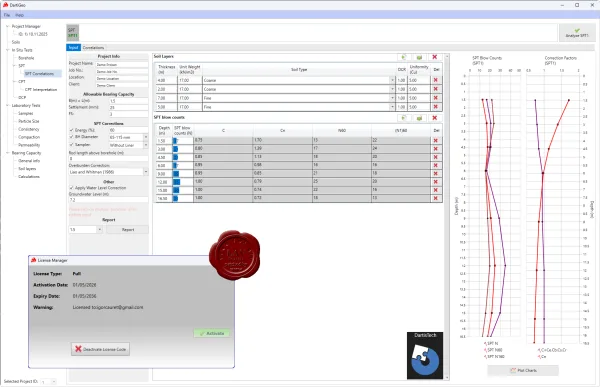
Task: Delete the last SPT blow count row
Action: (435, 198)
